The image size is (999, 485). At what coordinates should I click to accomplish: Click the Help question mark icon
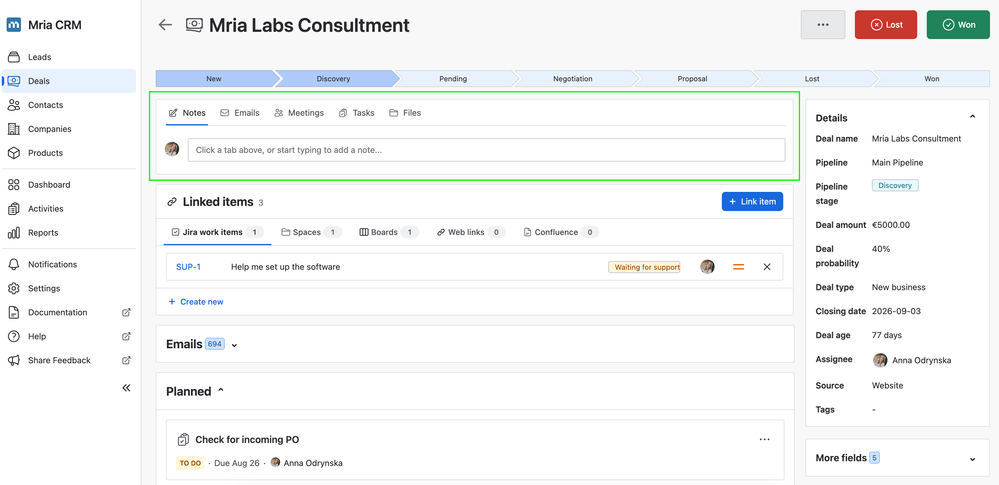point(13,336)
